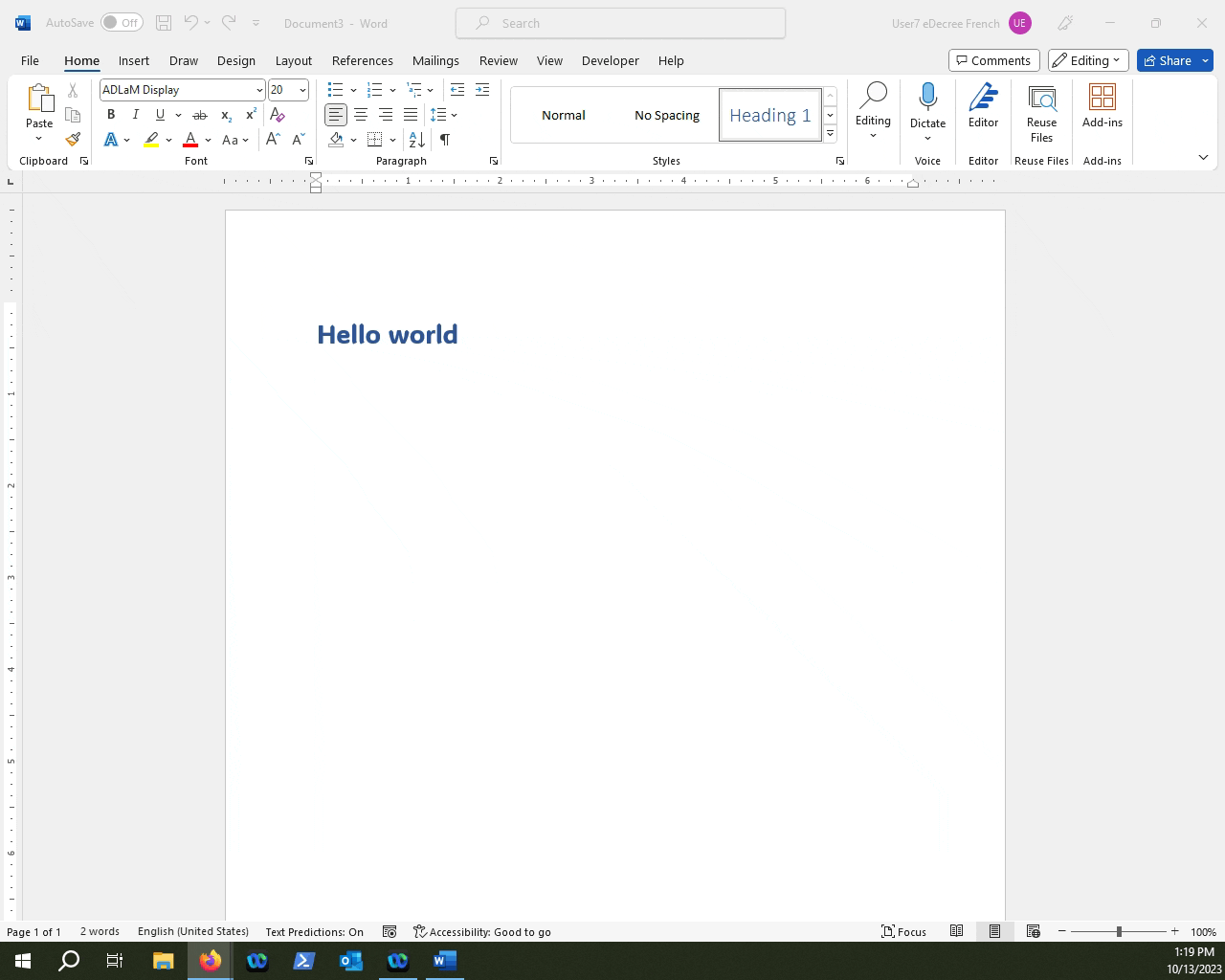Image resolution: width=1225 pixels, height=980 pixels.
Task: Click the Superscript icon
Action: [x=249, y=114]
